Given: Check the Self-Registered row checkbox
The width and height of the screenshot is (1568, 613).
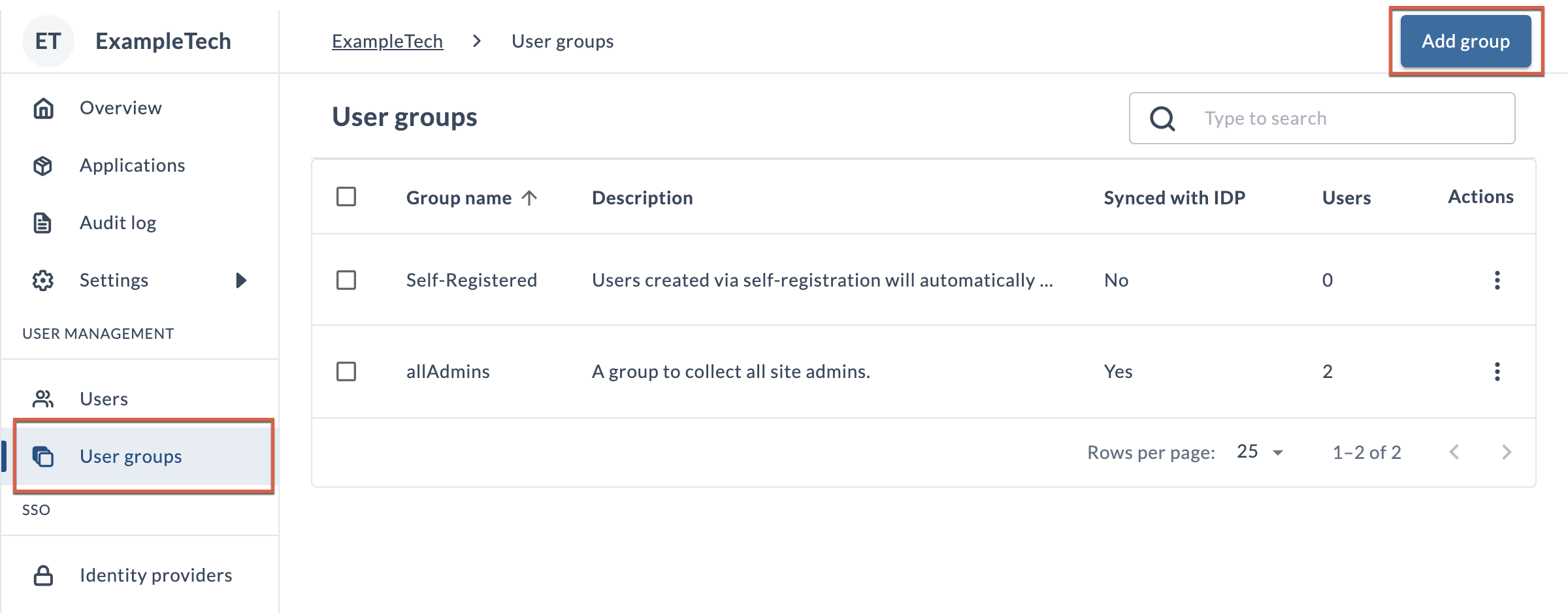Looking at the screenshot, I should coord(346,280).
